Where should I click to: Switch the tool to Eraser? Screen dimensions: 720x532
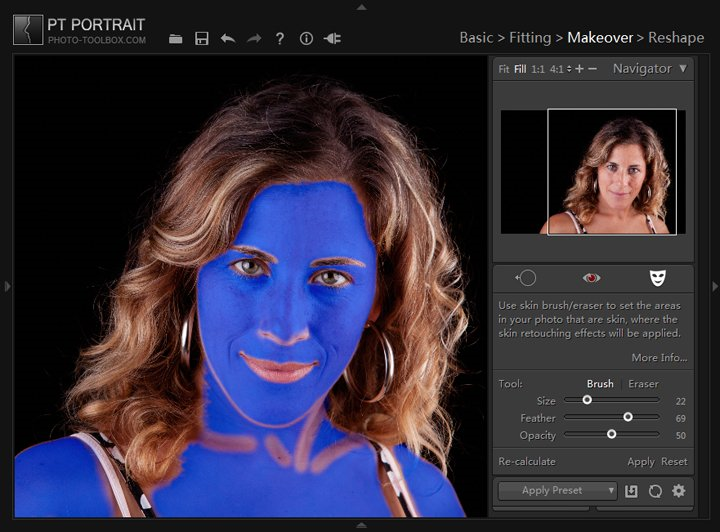pos(643,384)
